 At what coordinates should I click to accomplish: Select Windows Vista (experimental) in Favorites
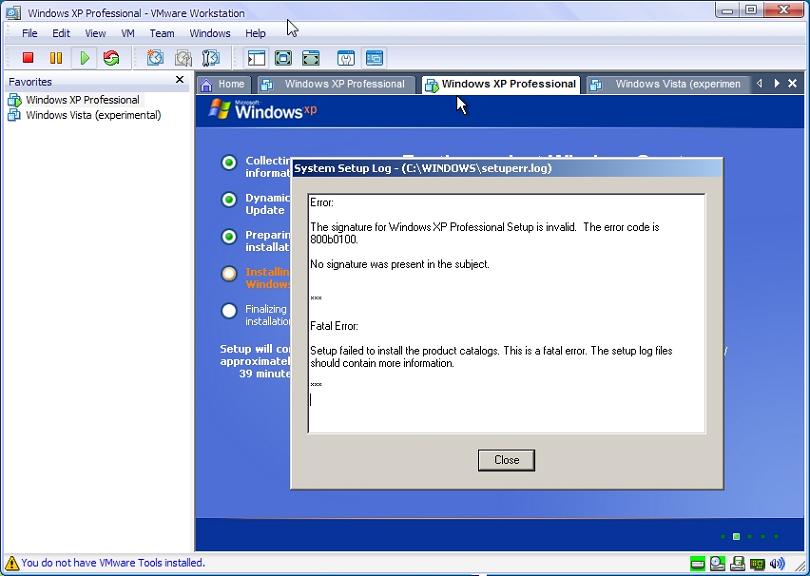tap(85, 115)
